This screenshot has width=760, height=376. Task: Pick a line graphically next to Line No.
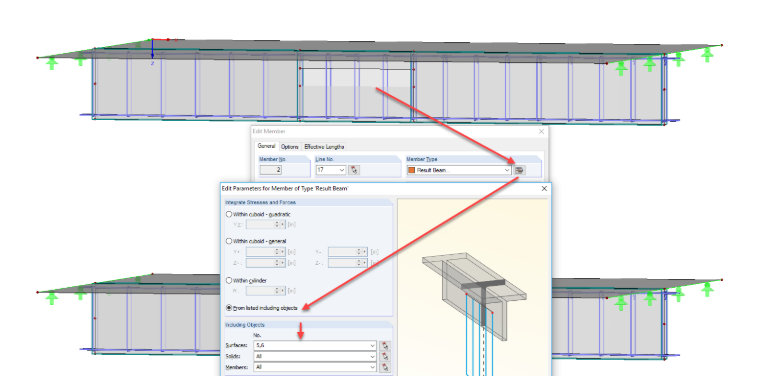coord(354,170)
